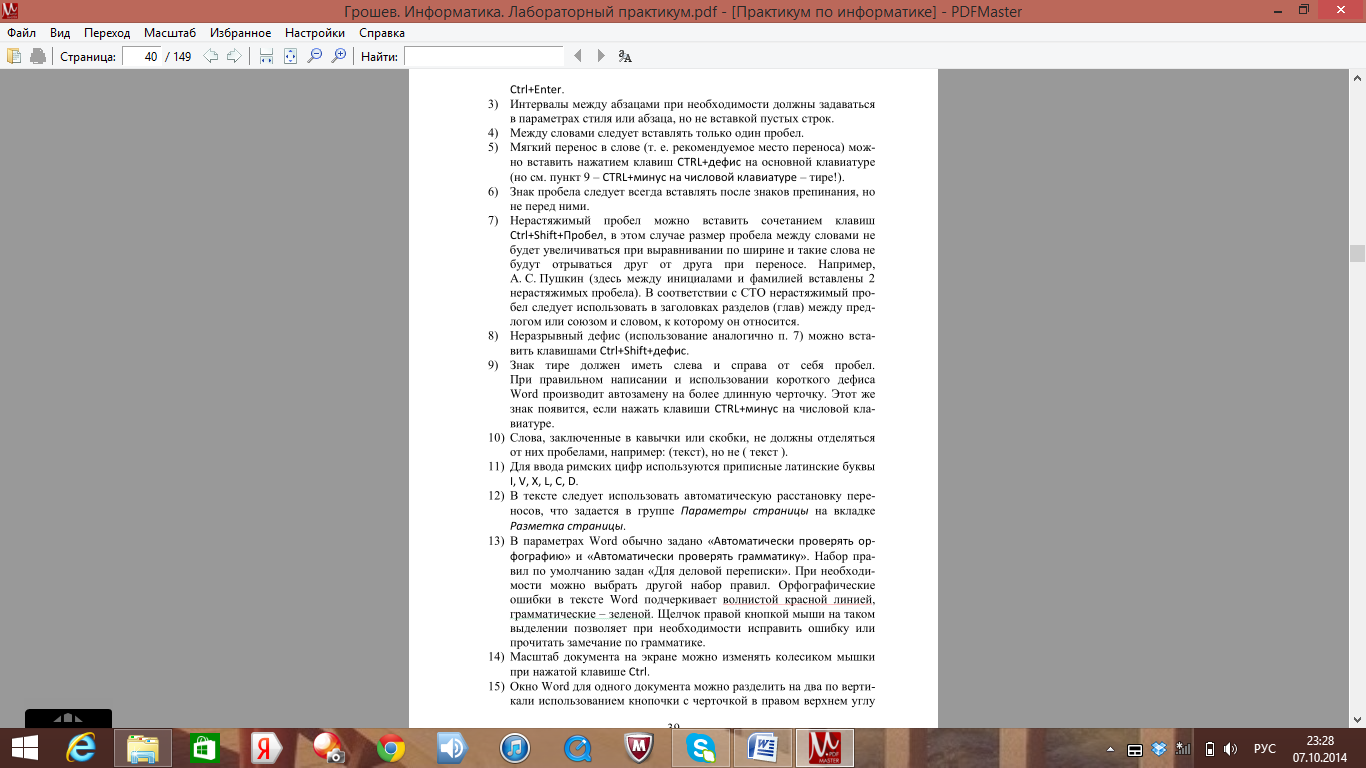Image resolution: width=1366 pixels, height=768 pixels.
Task: Click the network signal tray icon
Action: pos(1183,749)
